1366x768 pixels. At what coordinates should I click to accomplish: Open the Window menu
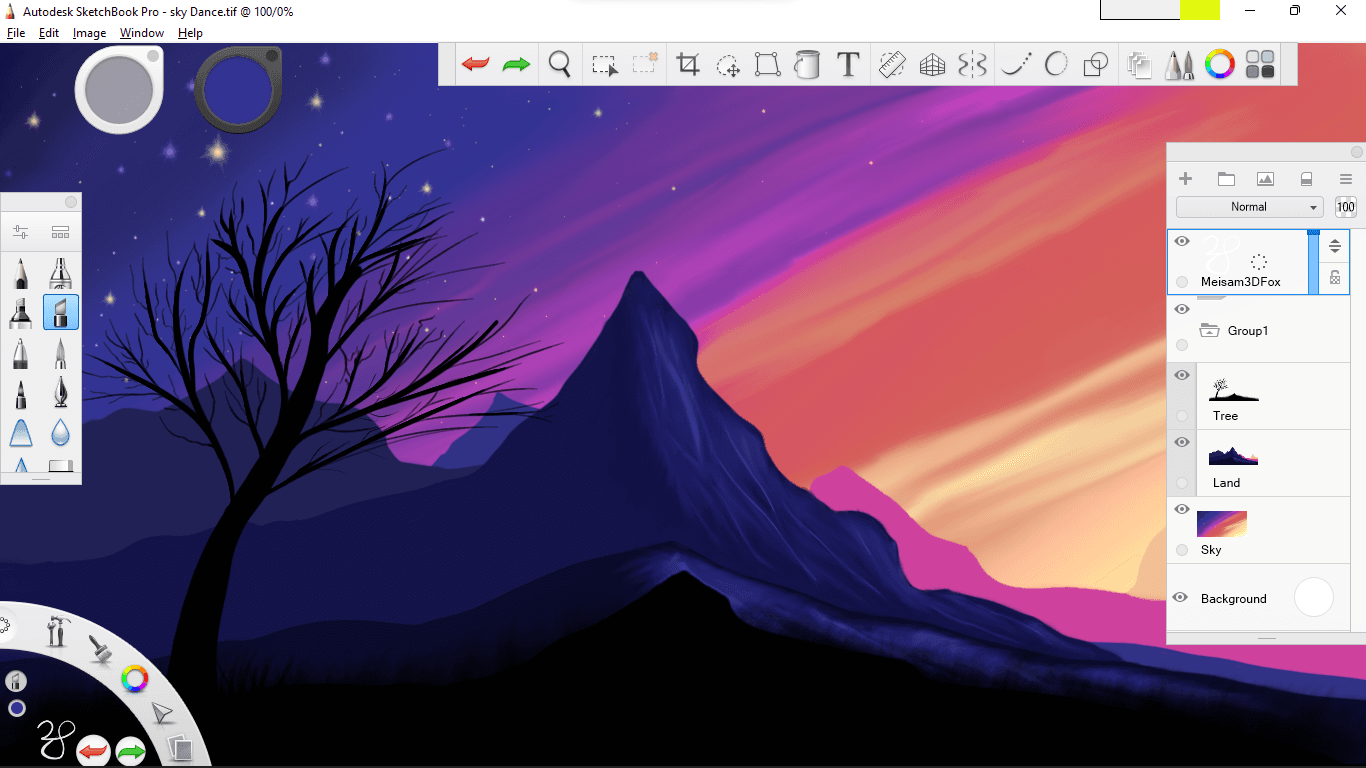click(141, 33)
